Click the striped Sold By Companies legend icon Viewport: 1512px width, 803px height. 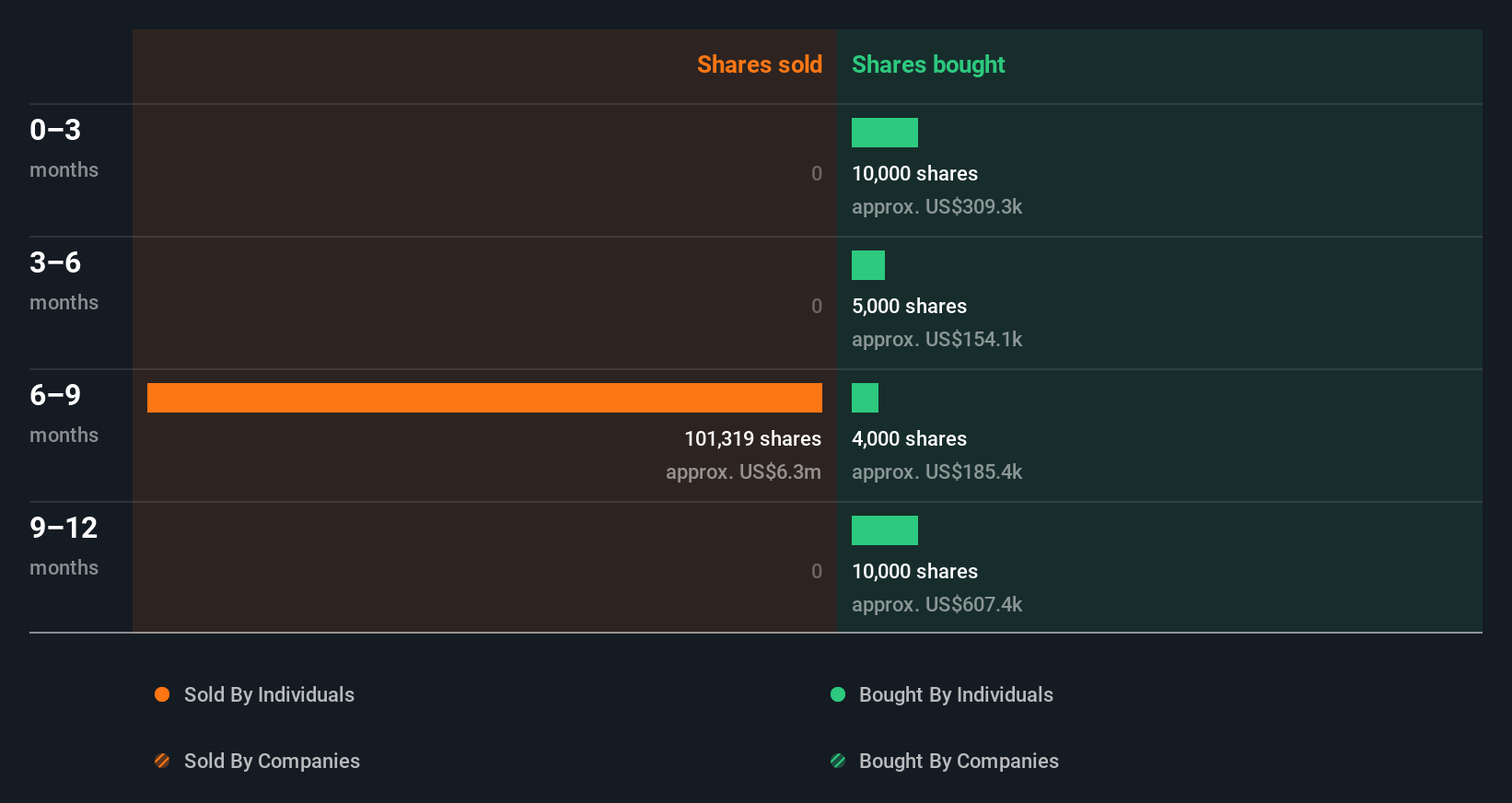coord(162,761)
